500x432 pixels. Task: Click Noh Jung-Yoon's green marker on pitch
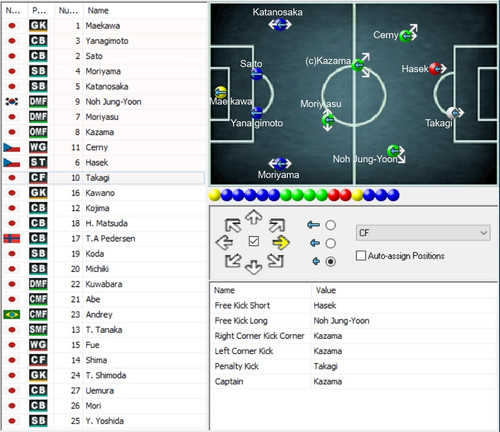(x=393, y=151)
